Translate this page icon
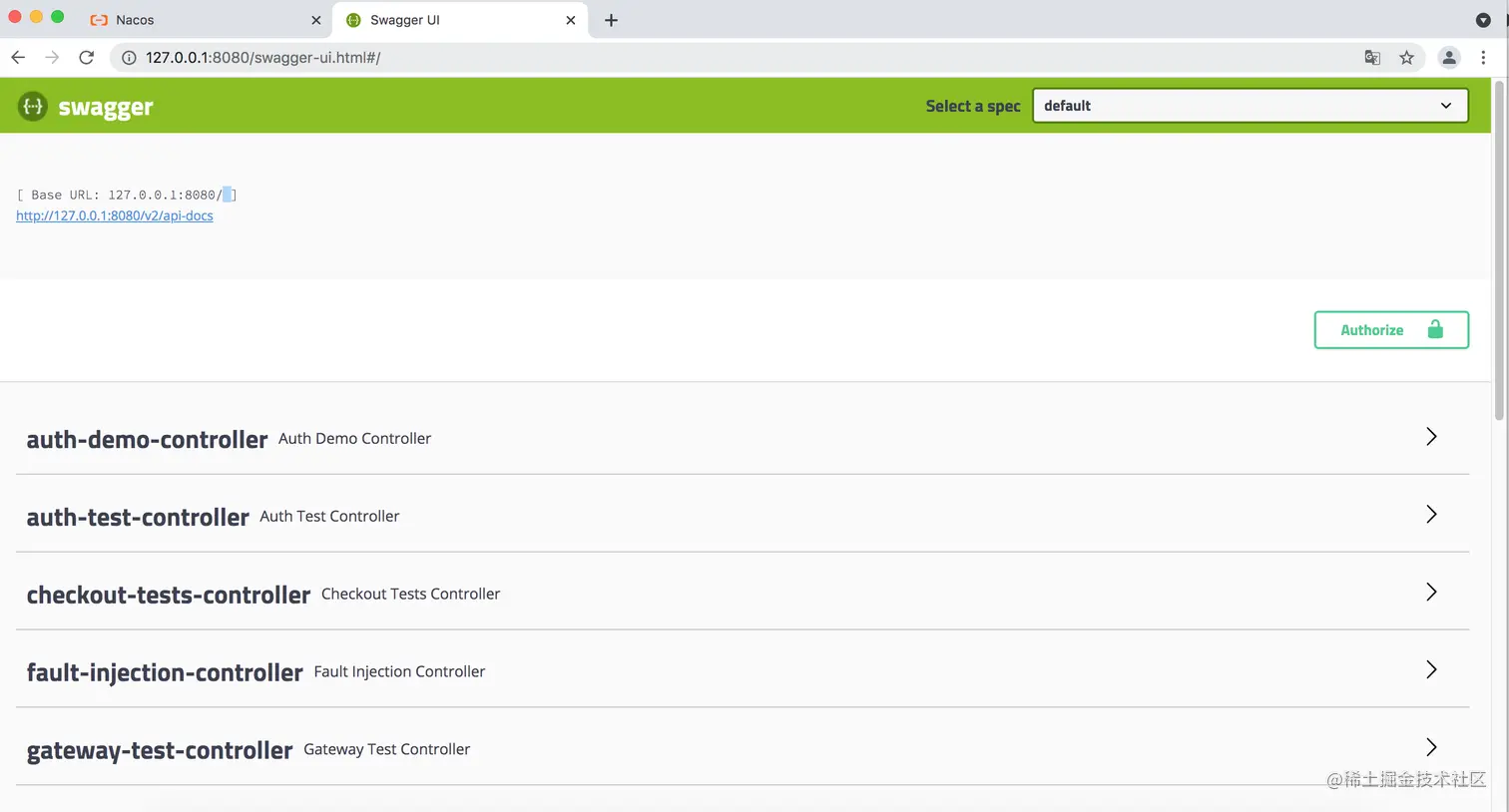 click(1372, 58)
